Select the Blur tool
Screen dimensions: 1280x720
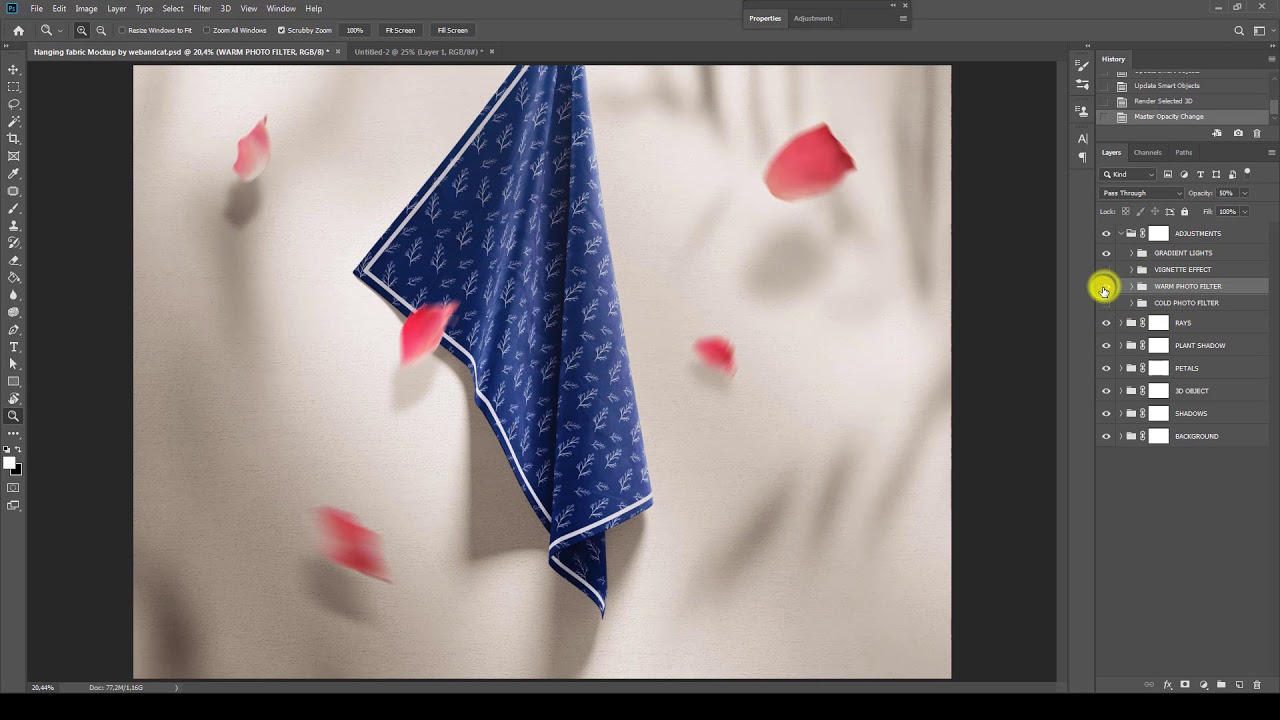[14, 295]
